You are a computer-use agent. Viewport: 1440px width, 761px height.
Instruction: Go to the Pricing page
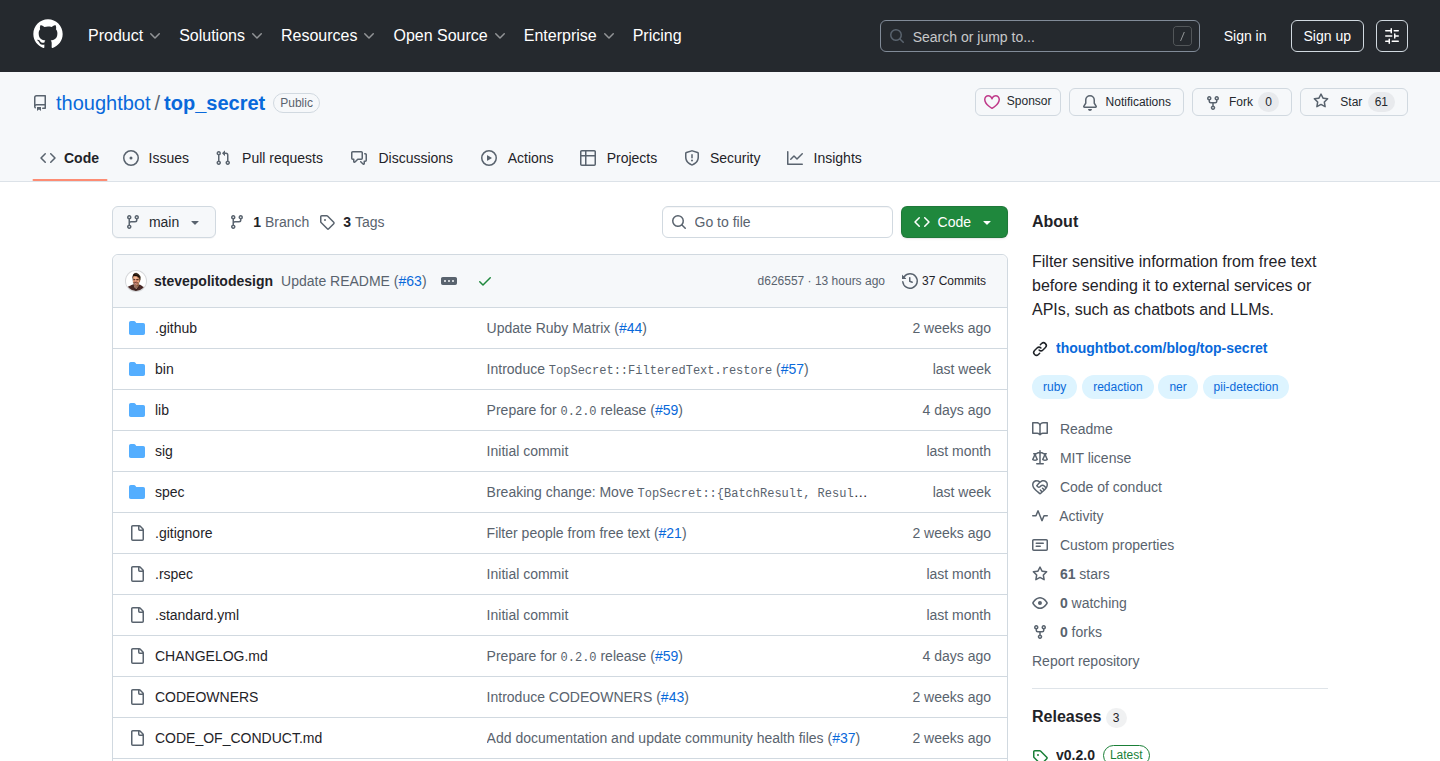[x=657, y=36]
